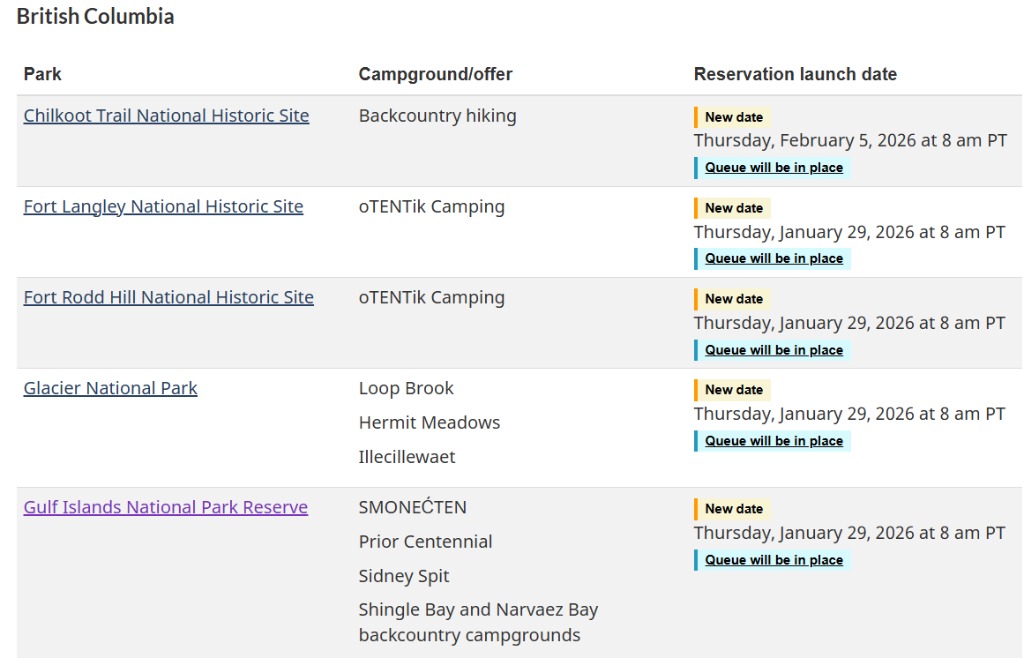
Task: Click the New date badge for Gulf Islands
Action: pos(733,509)
